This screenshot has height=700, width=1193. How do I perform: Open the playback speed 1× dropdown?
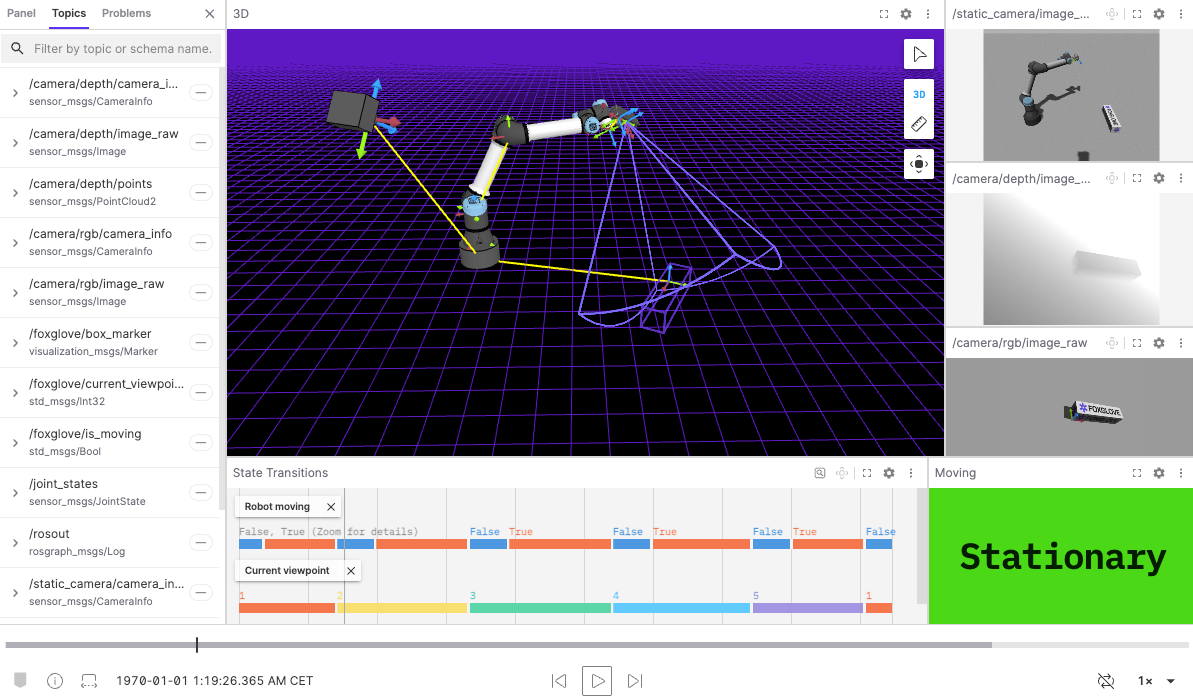1156,681
